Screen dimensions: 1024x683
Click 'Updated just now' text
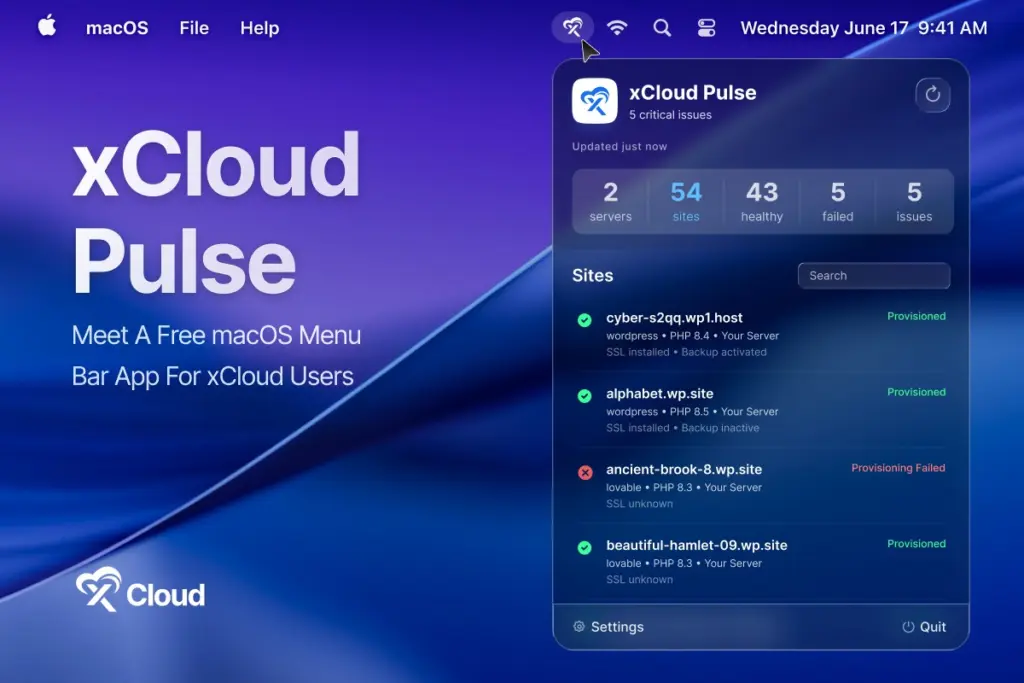pyautogui.click(x=619, y=146)
